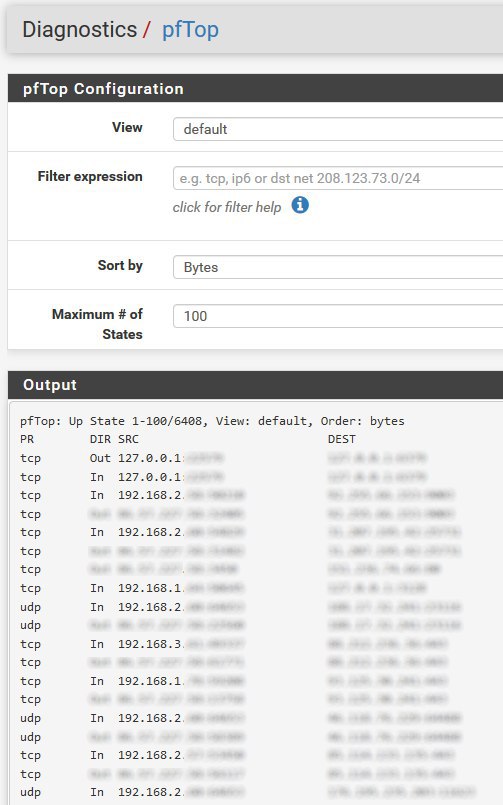Click the Filter expression field label
This screenshot has width=503, height=805.
pos(90,176)
